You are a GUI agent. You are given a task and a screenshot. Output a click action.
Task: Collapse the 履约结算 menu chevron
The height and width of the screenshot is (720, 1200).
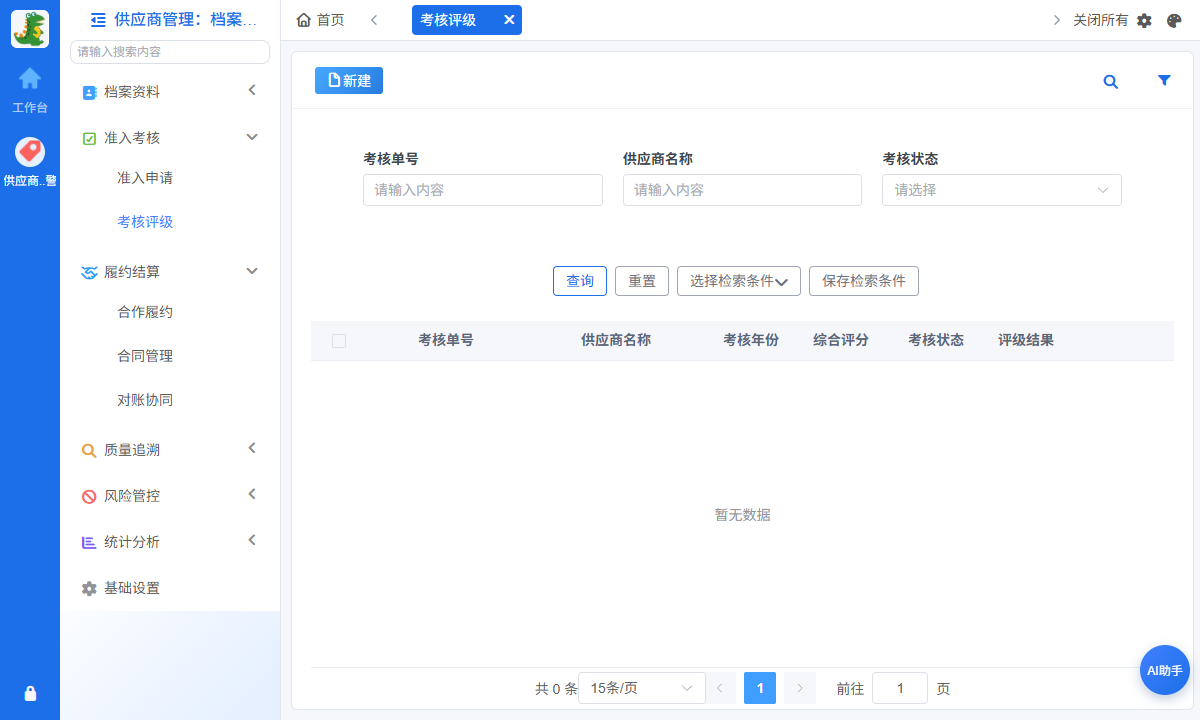[252, 271]
